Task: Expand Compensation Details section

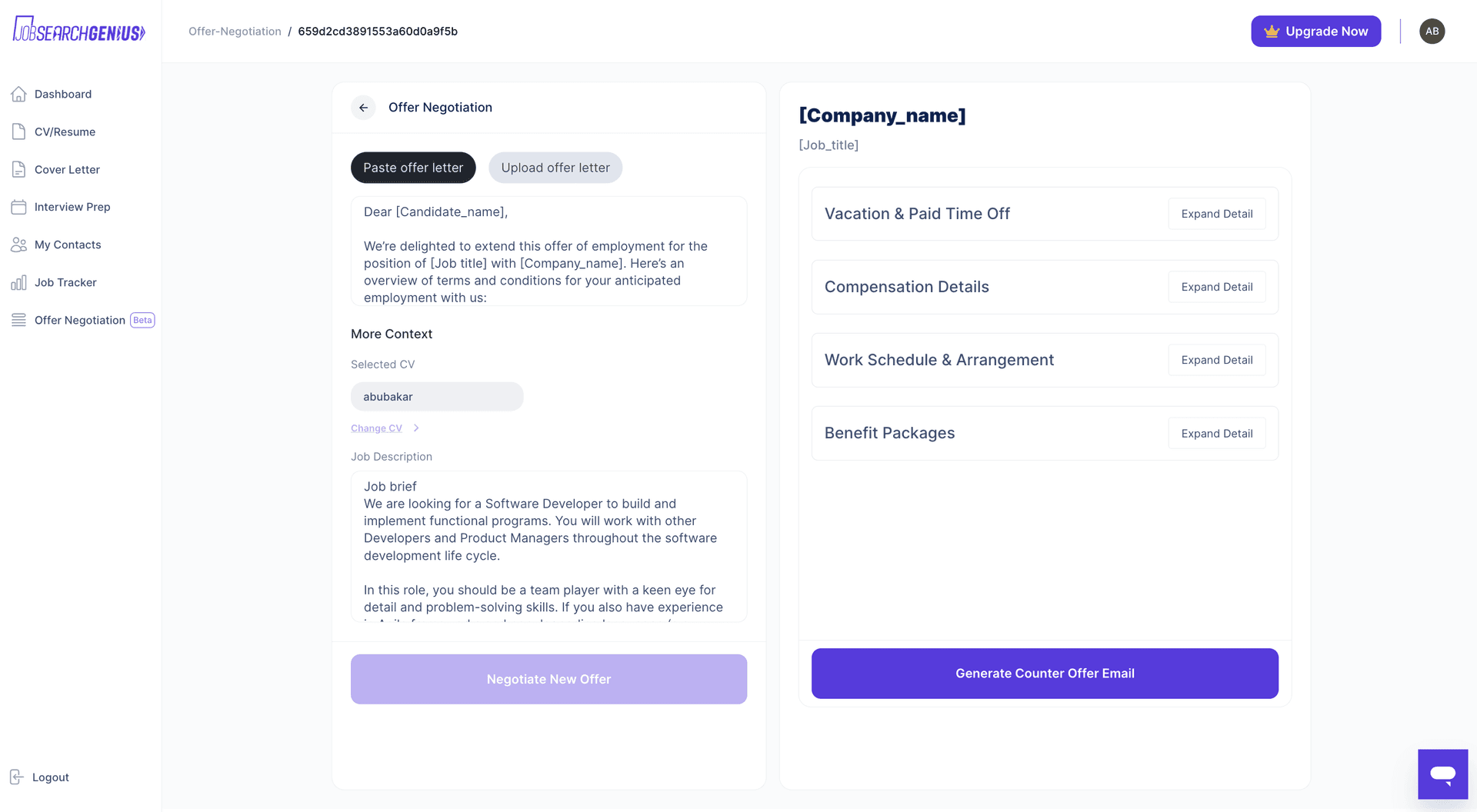Action: click(x=1216, y=287)
